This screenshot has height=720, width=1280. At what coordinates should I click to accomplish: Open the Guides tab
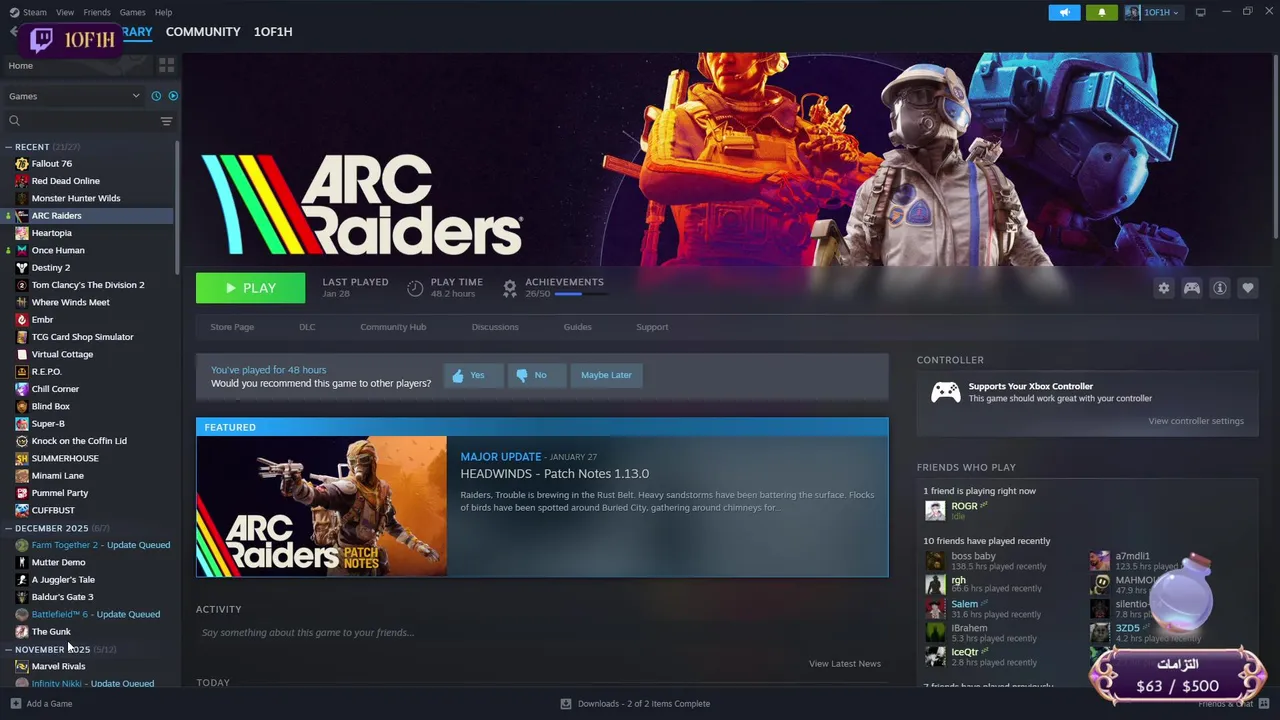tap(577, 327)
